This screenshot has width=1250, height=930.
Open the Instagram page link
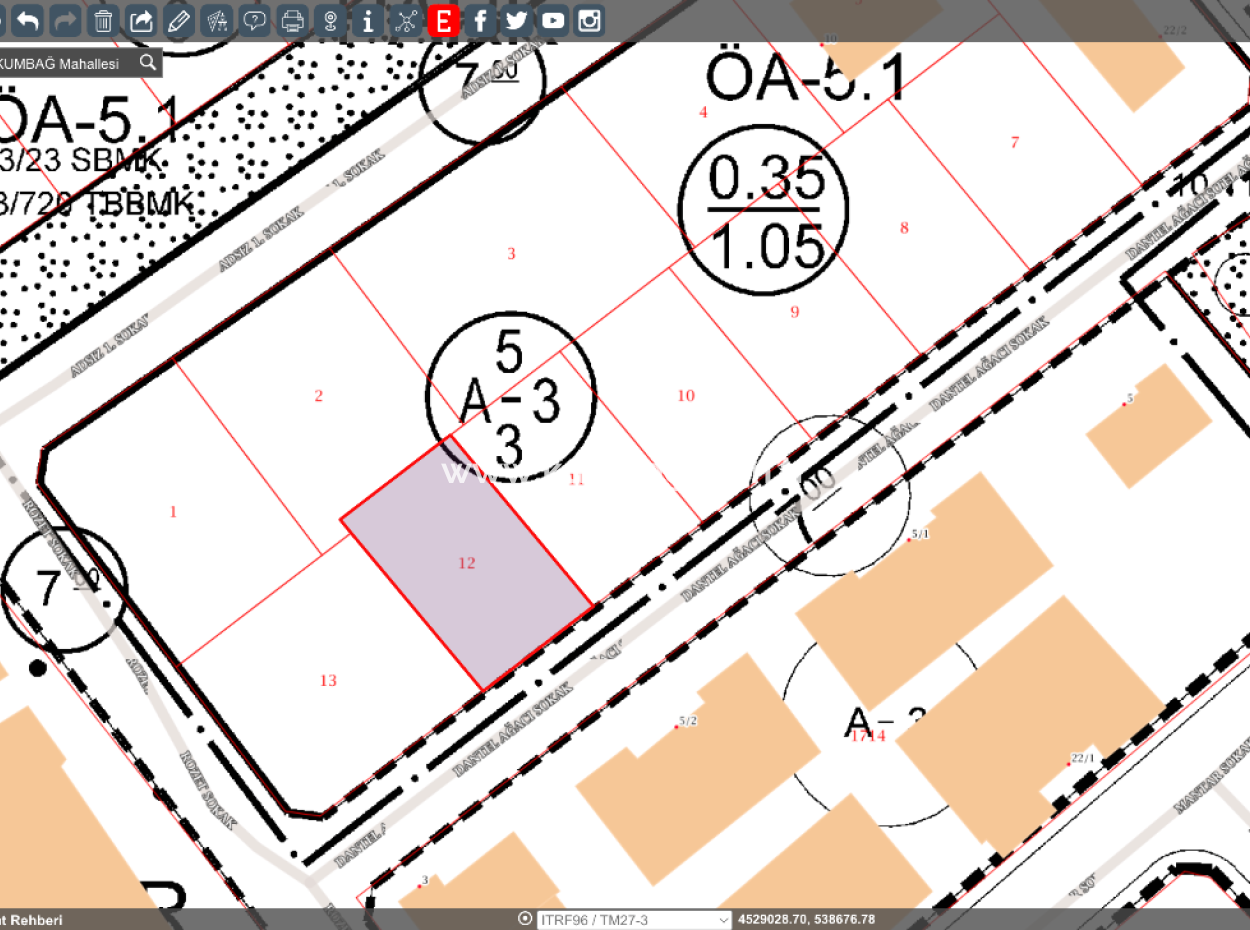[590, 20]
